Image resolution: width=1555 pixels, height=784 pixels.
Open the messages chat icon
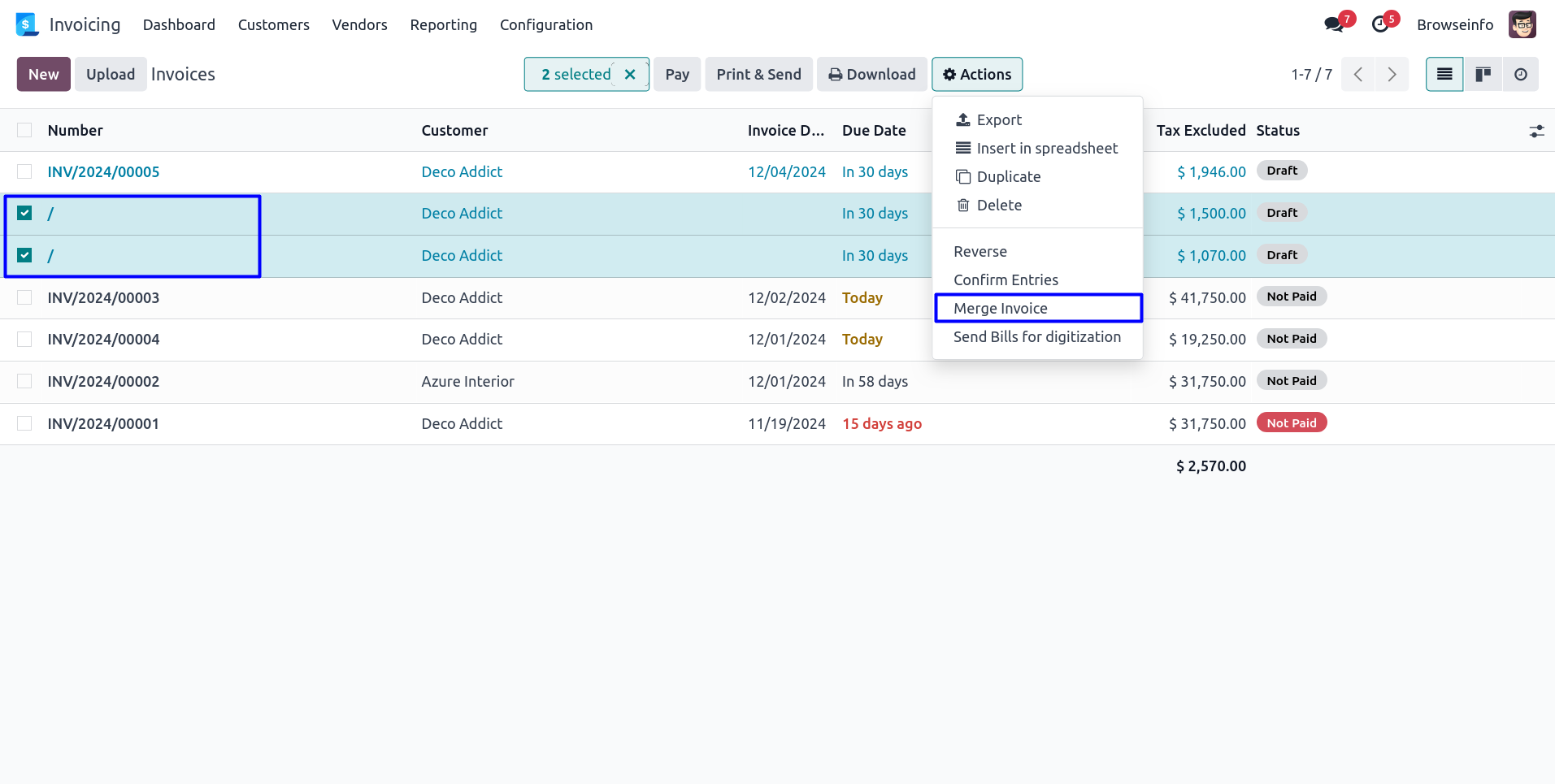click(x=1333, y=24)
